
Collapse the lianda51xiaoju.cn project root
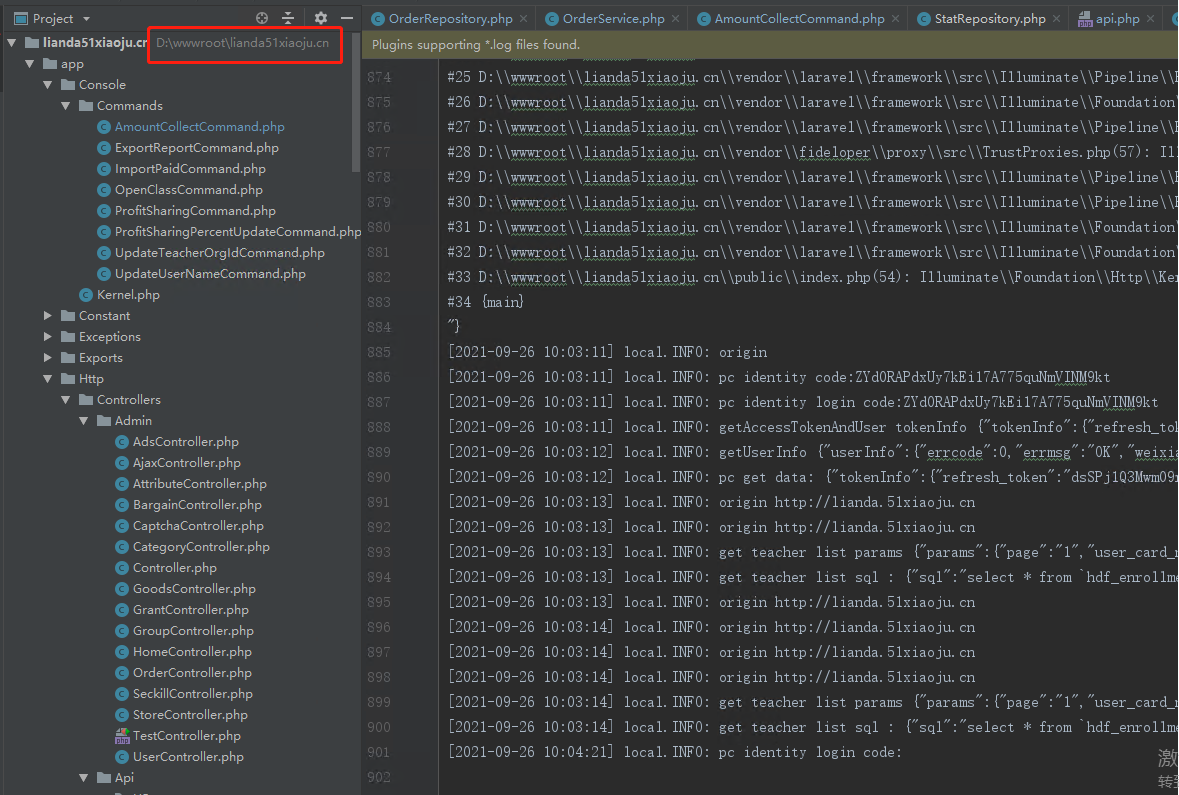pos(12,43)
